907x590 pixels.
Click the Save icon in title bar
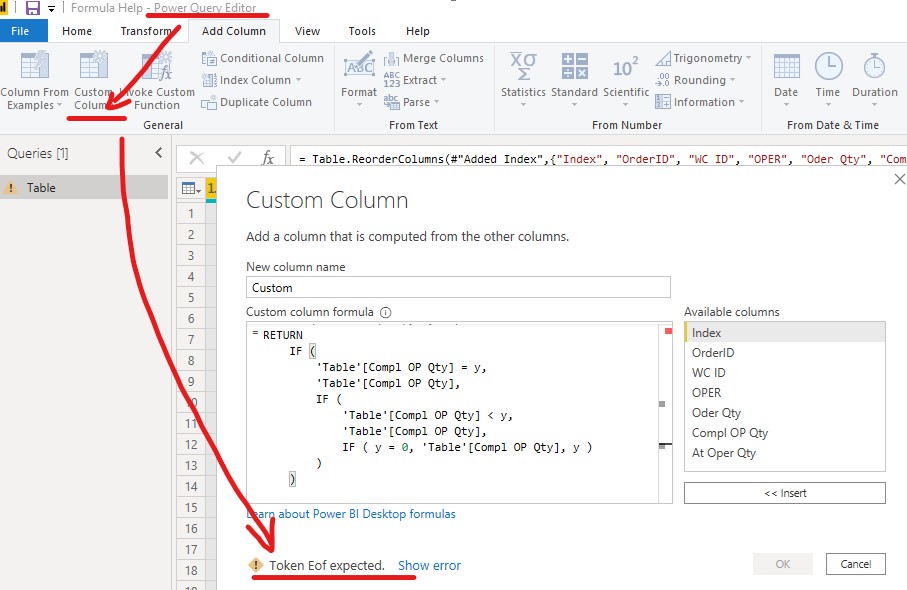(33, 8)
